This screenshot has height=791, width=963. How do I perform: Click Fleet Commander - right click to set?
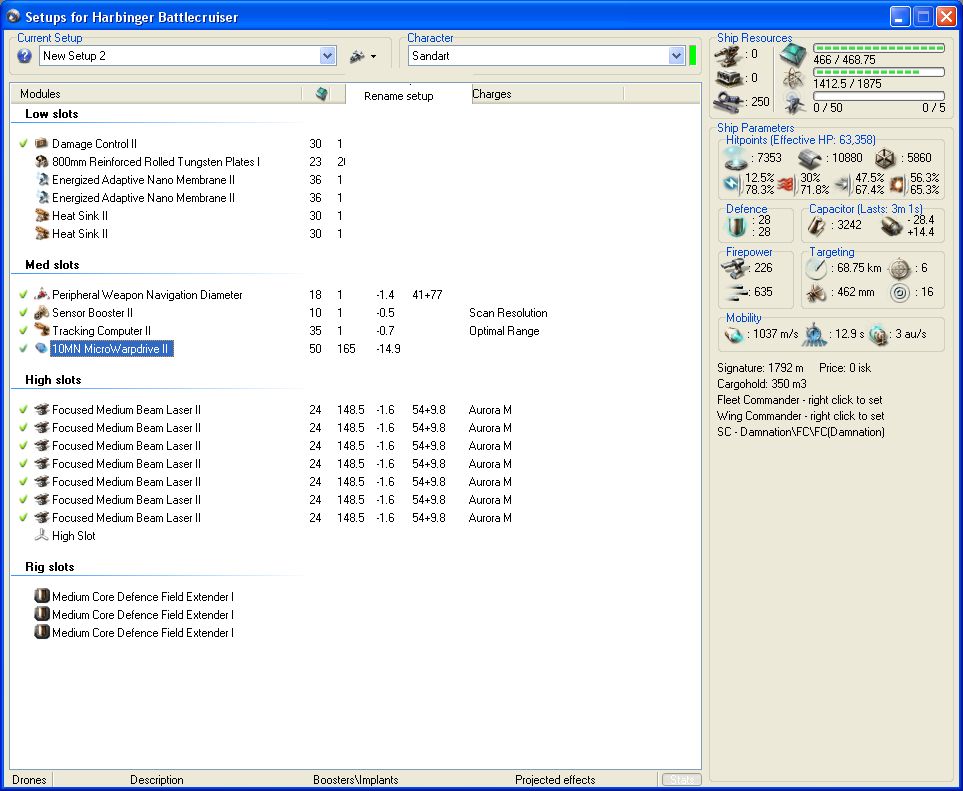tap(800, 400)
